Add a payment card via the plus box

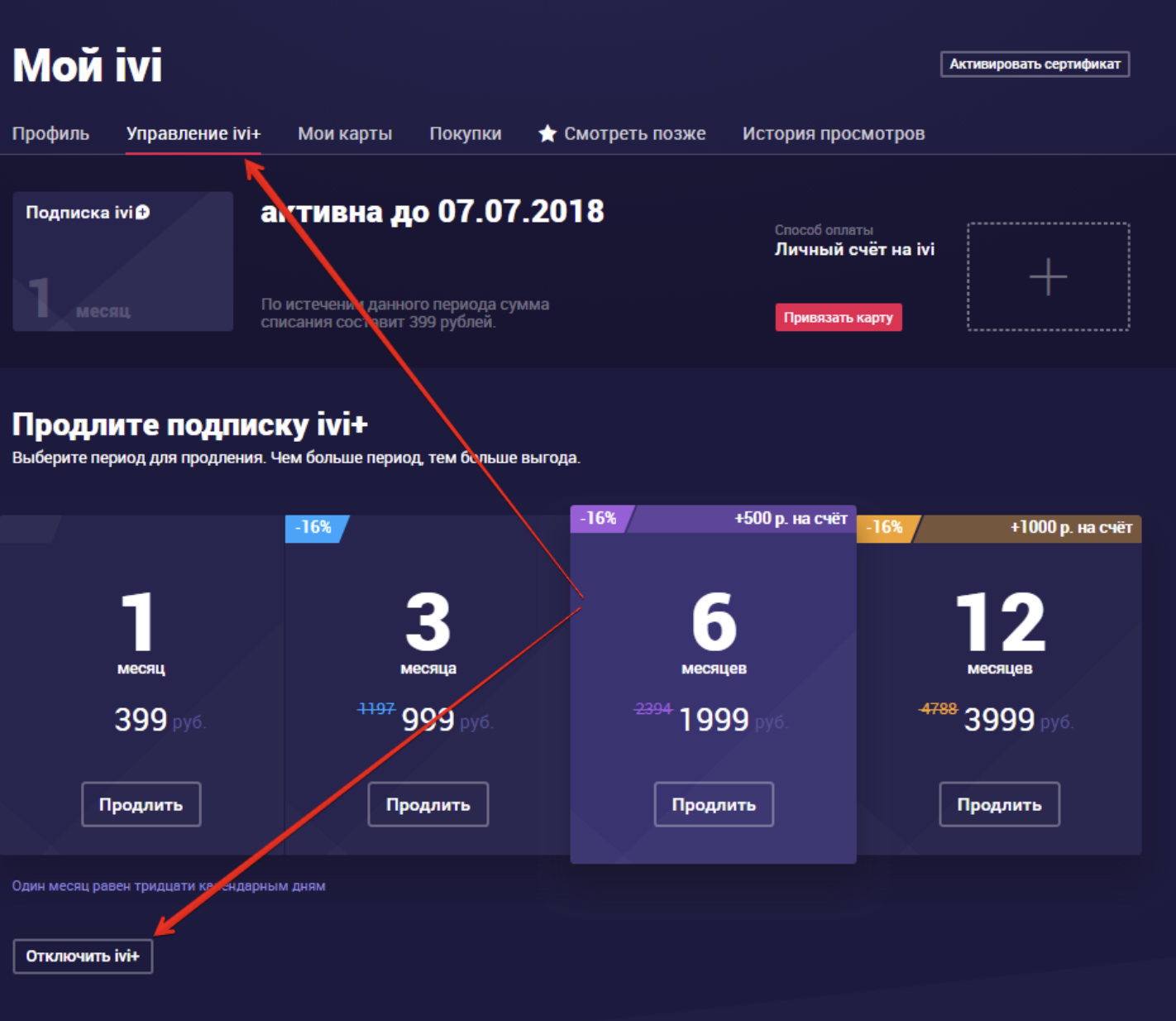1048,276
